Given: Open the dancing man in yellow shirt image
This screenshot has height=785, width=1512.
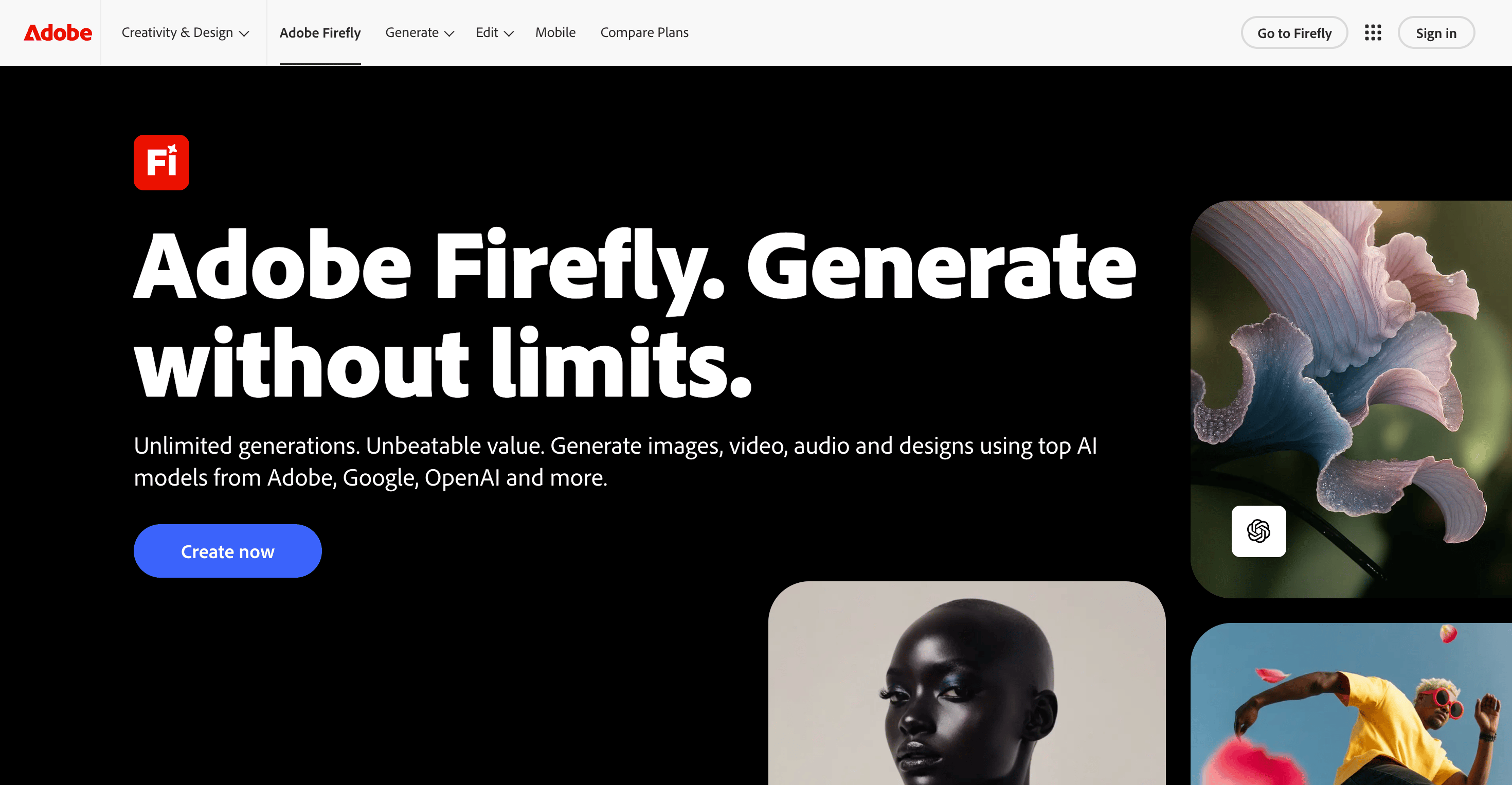Looking at the screenshot, I should (1351, 704).
